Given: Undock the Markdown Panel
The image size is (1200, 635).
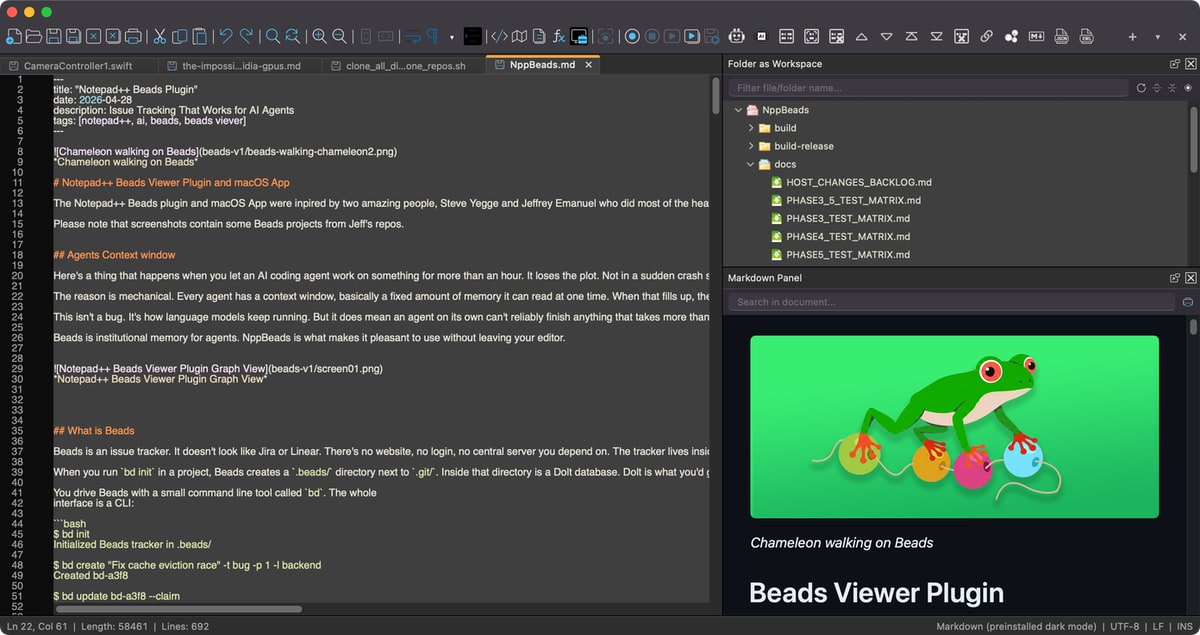Looking at the screenshot, I should [1175, 277].
